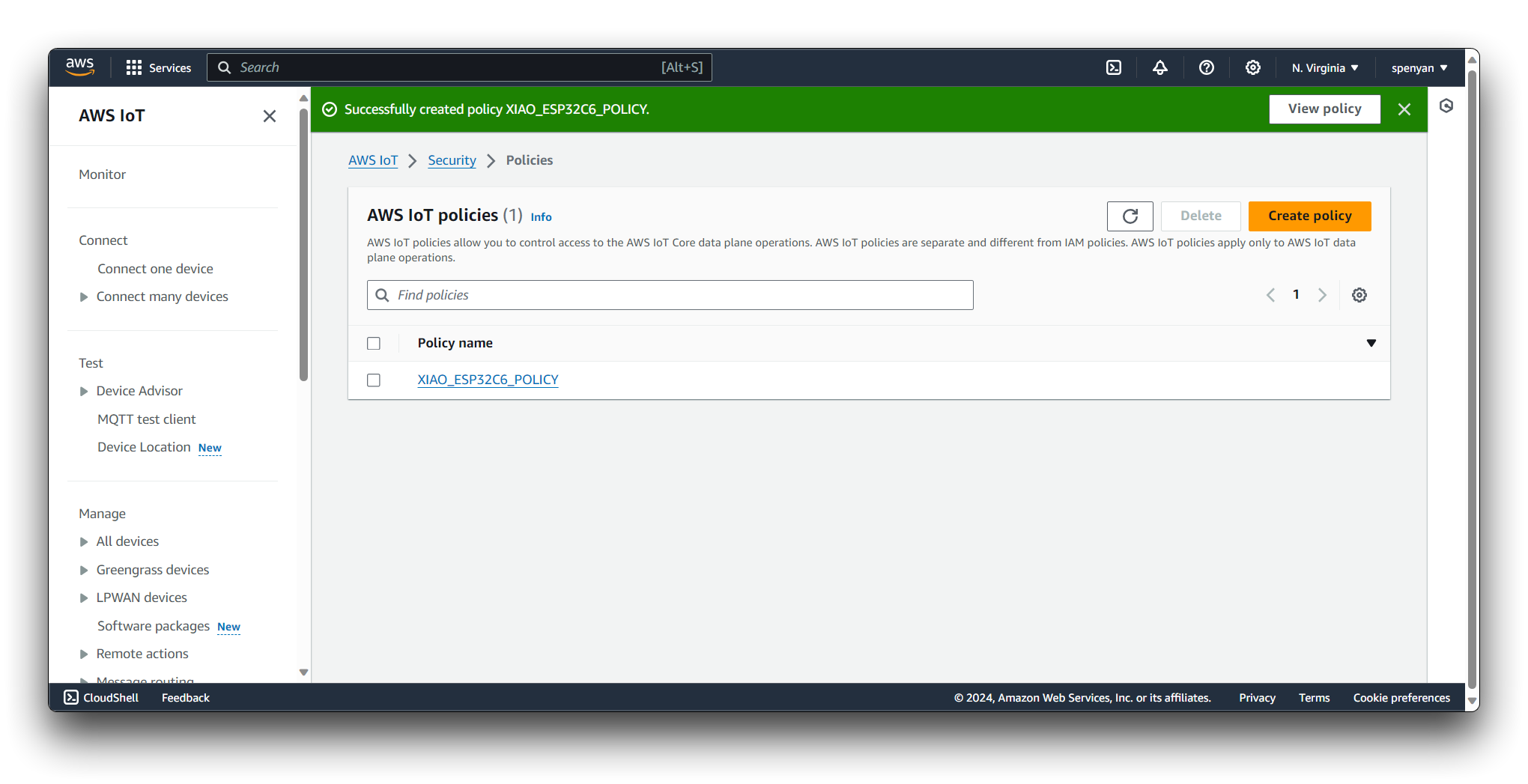Click the Find policies search field

point(670,295)
